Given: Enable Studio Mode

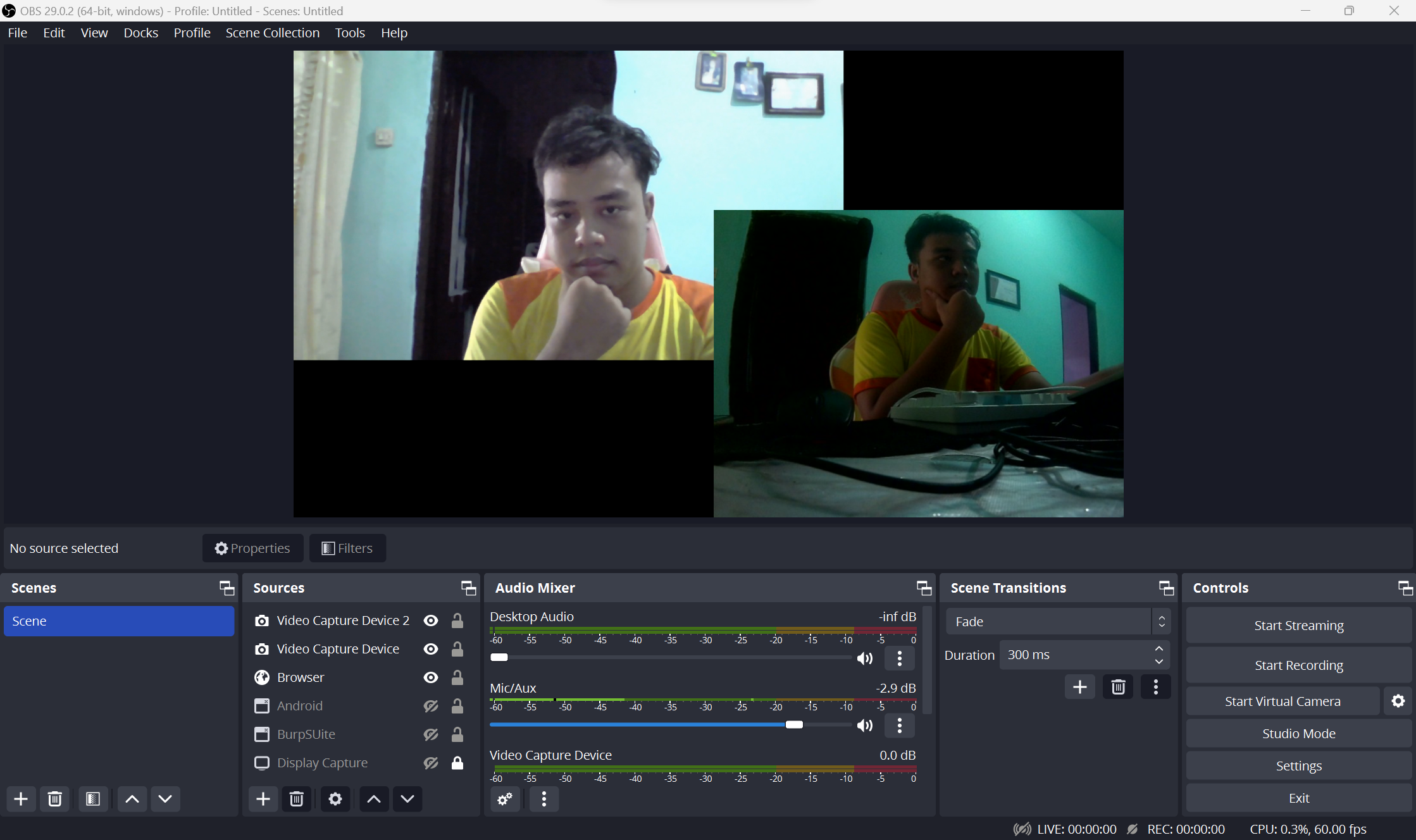Looking at the screenshot, I should (1299, 734).
